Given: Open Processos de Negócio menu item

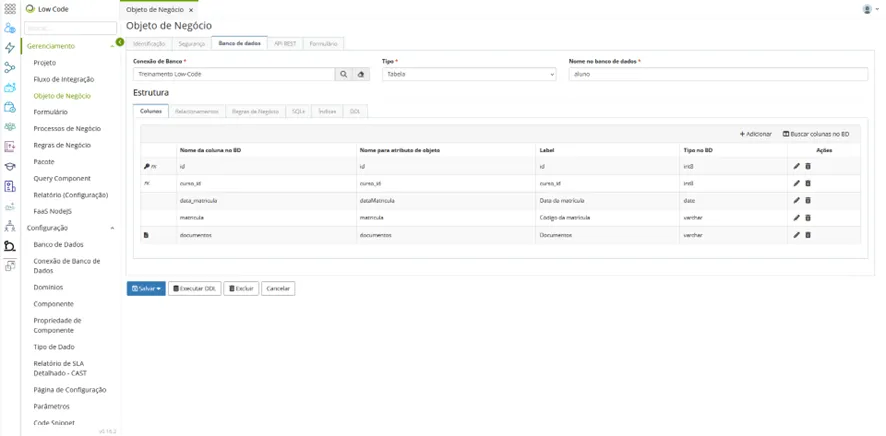Looking at the screenshot, I should 67,129.
